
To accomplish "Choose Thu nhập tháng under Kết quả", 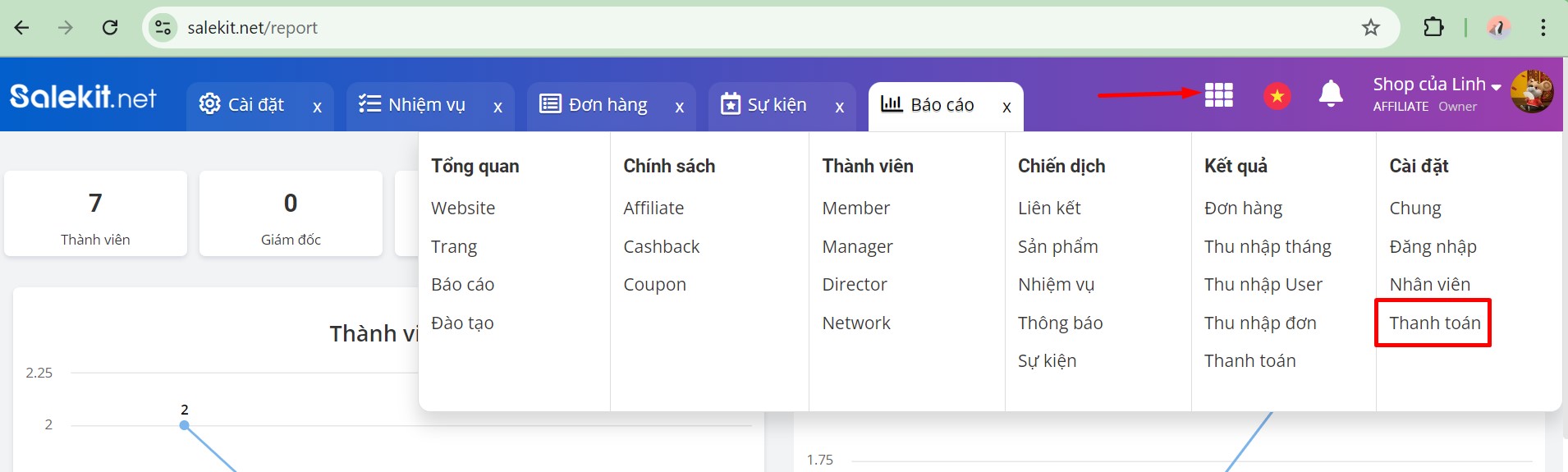I will [1267, 247].
